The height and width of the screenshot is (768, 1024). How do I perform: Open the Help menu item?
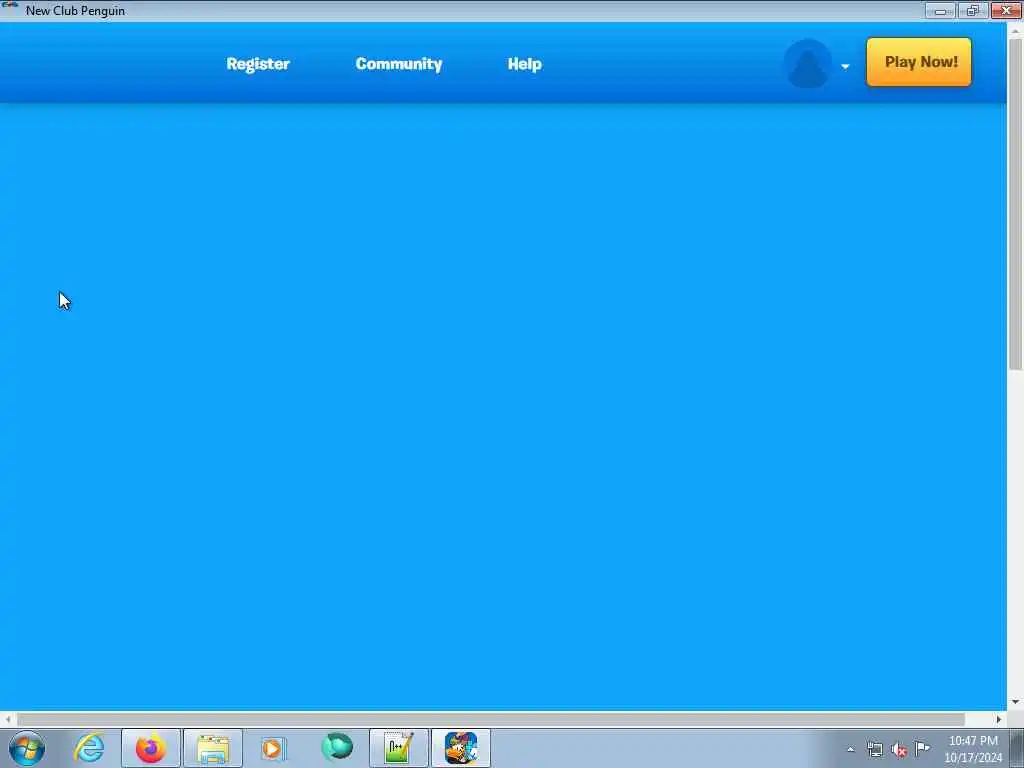coord(524,64)
